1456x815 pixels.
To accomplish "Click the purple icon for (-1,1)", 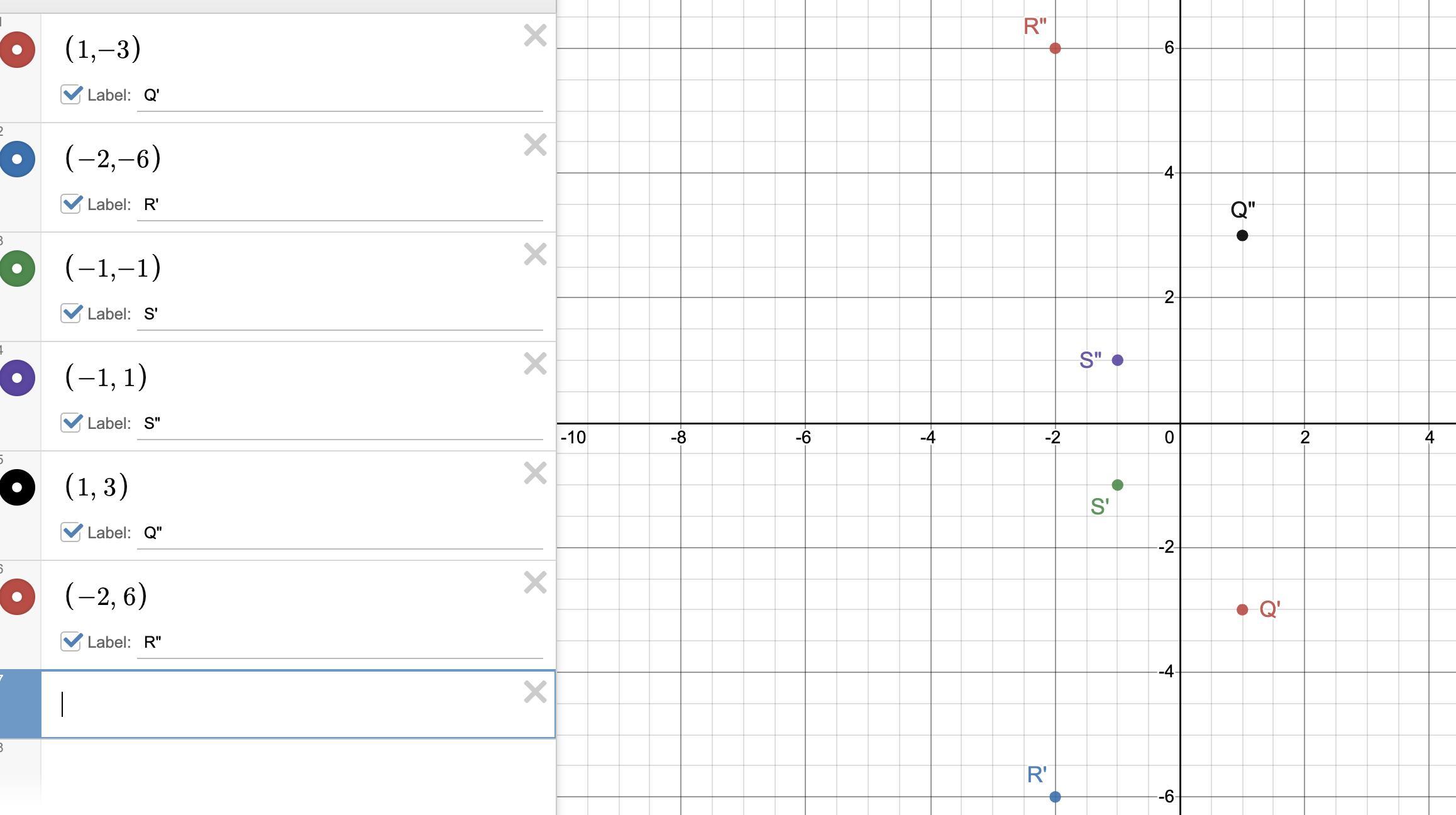I will point(18,378).
